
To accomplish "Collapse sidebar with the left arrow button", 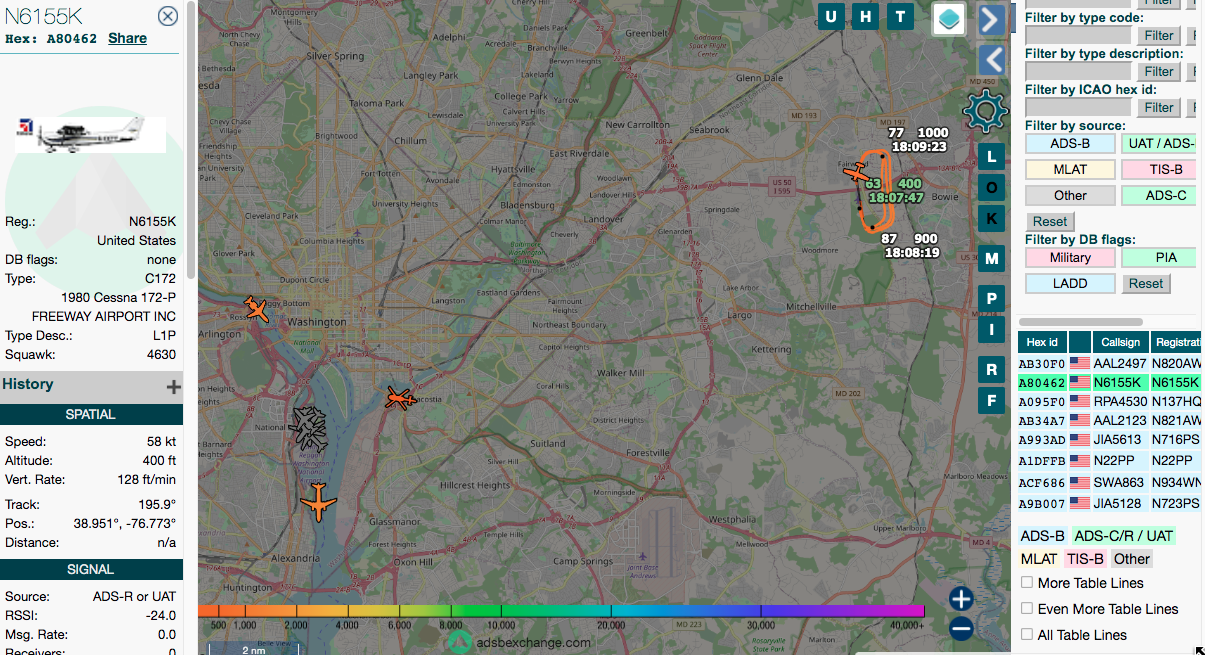I will click(990, 59).
